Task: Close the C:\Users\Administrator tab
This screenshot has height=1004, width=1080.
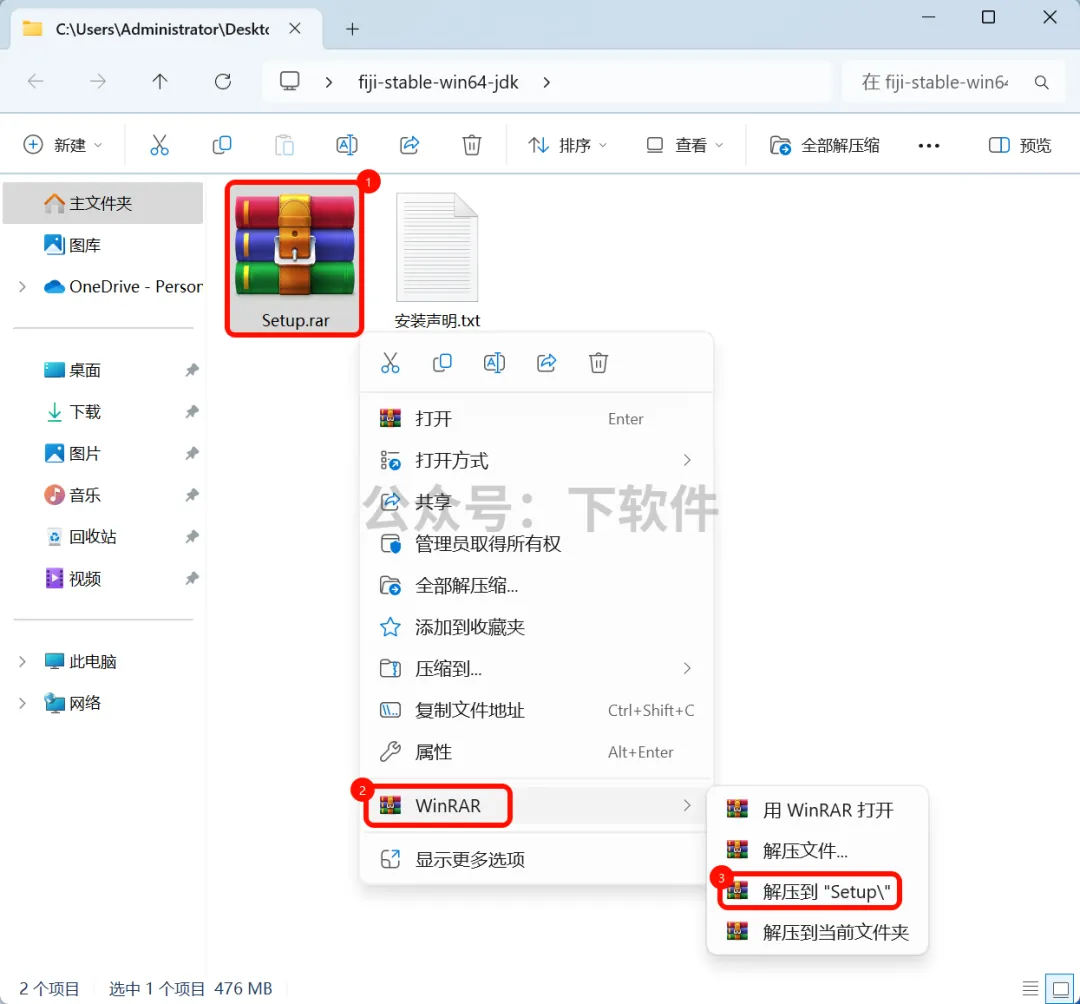Action: point(295,29)
